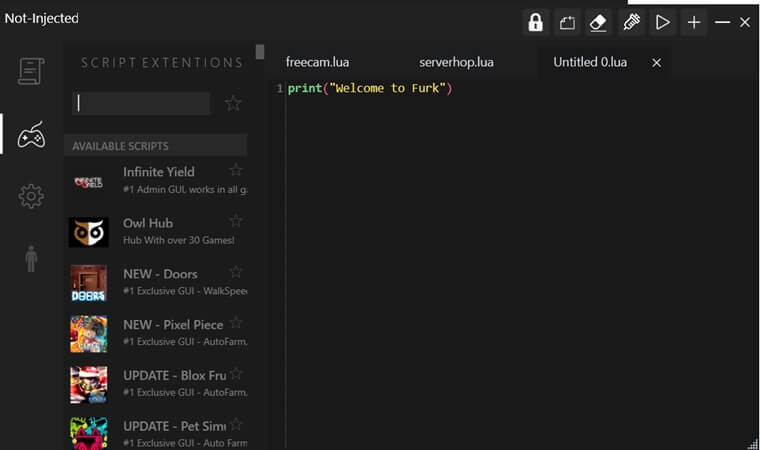Click 'Hub With over 30 Games!' description
760x450 pixels.
pos(178,240)
